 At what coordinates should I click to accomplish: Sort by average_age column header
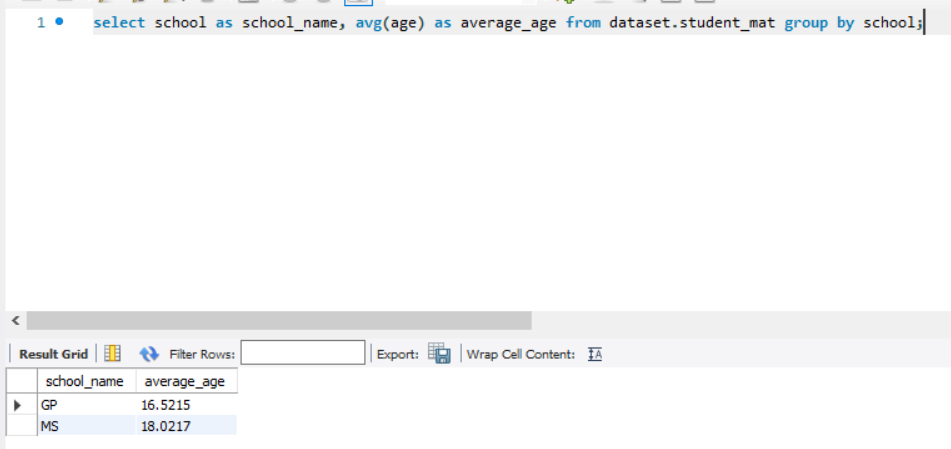click(x=186, y=382)
